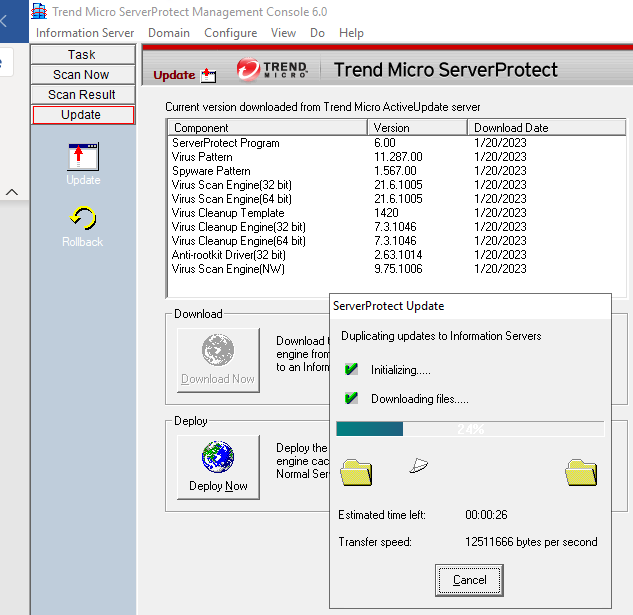Click the 24% progress bar
This screenshot has width=633, height=615.
pyautogui.click(x=470, y=428)
